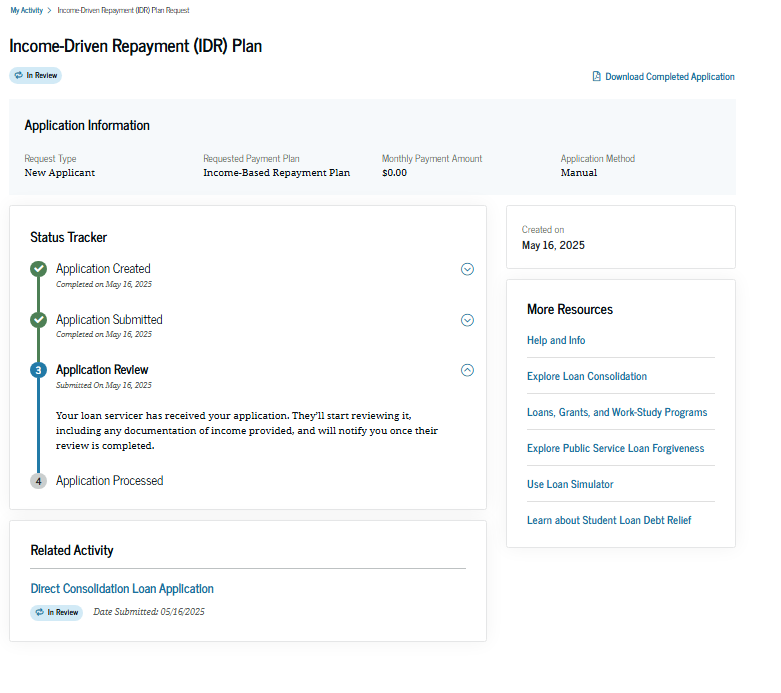This screenshot has height=693, width=781.
Task: Download Completed Application link
Action: click(669, 77)
